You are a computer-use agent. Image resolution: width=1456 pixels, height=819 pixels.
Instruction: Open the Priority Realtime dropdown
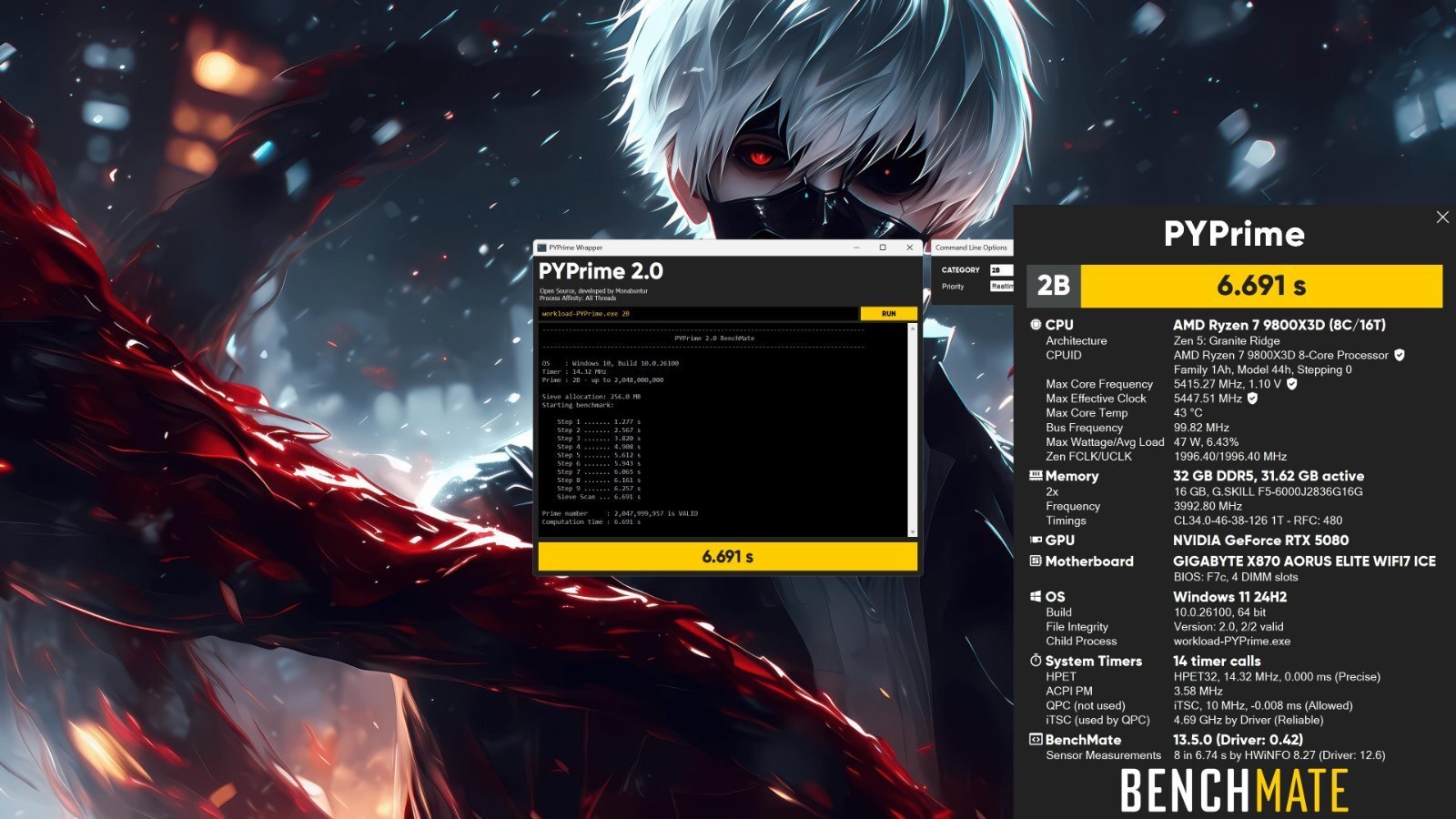[1001, 286]
